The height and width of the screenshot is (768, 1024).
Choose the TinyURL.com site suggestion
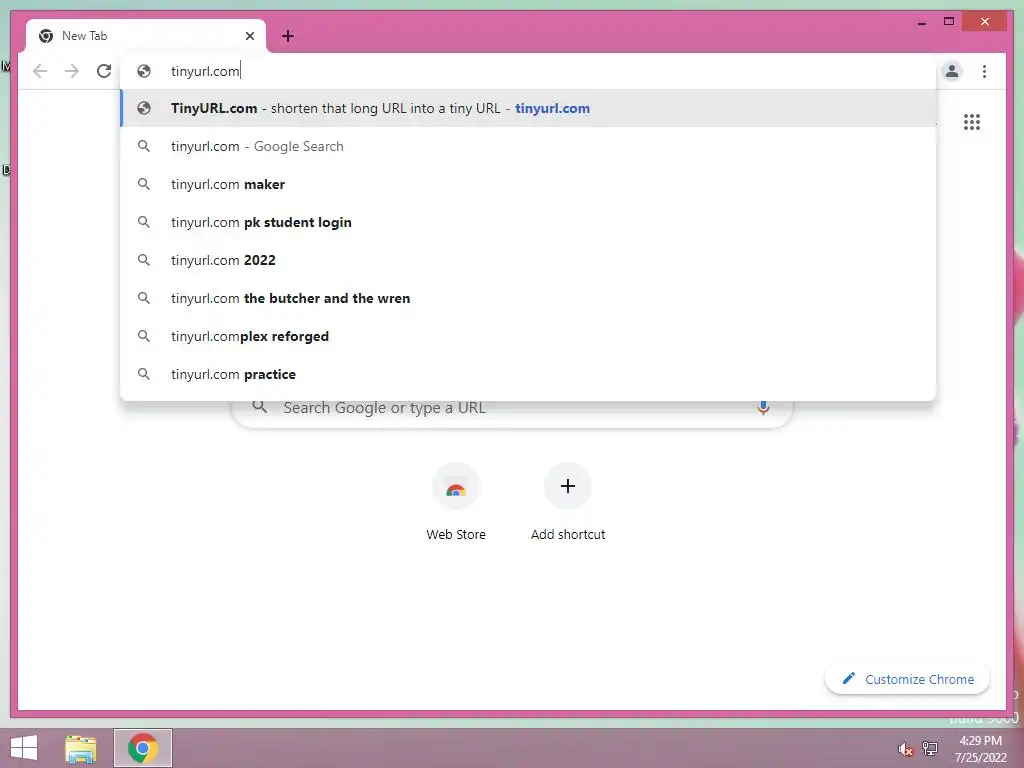click(x=528, y=108)
